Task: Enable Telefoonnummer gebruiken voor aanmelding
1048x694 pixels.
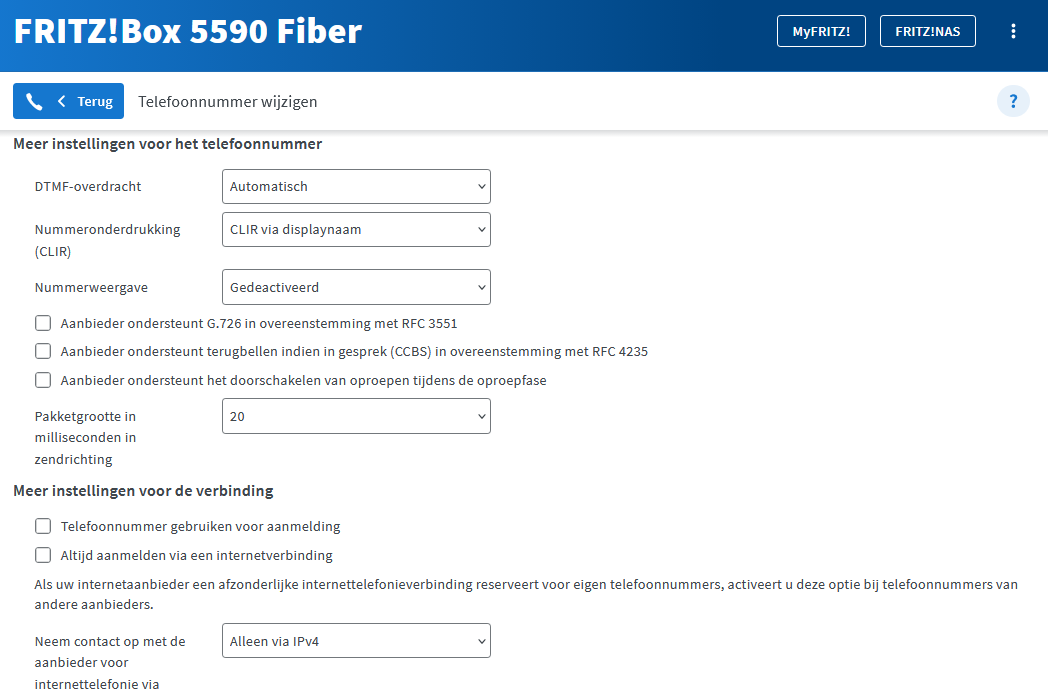Action: pos(43,526)
